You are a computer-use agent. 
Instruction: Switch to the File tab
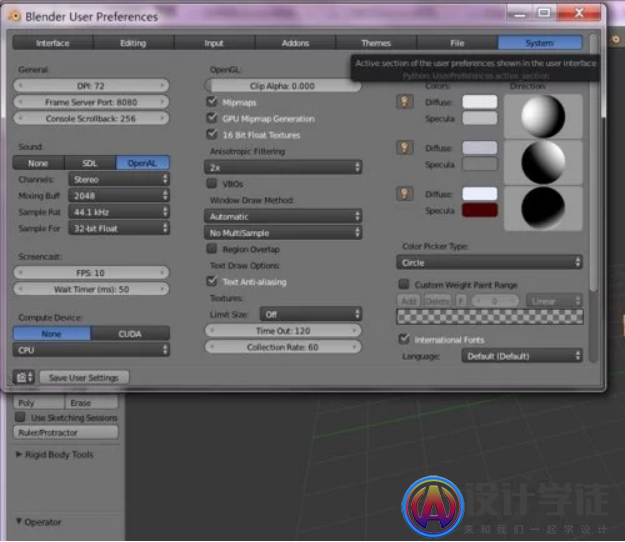457,43
